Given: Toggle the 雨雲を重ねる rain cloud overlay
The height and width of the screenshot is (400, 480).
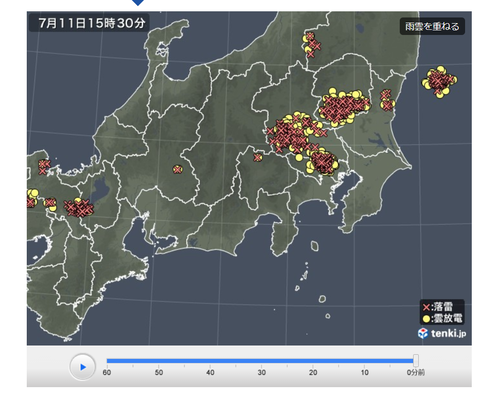Looking at the screenshot, I should pos(432,26).
